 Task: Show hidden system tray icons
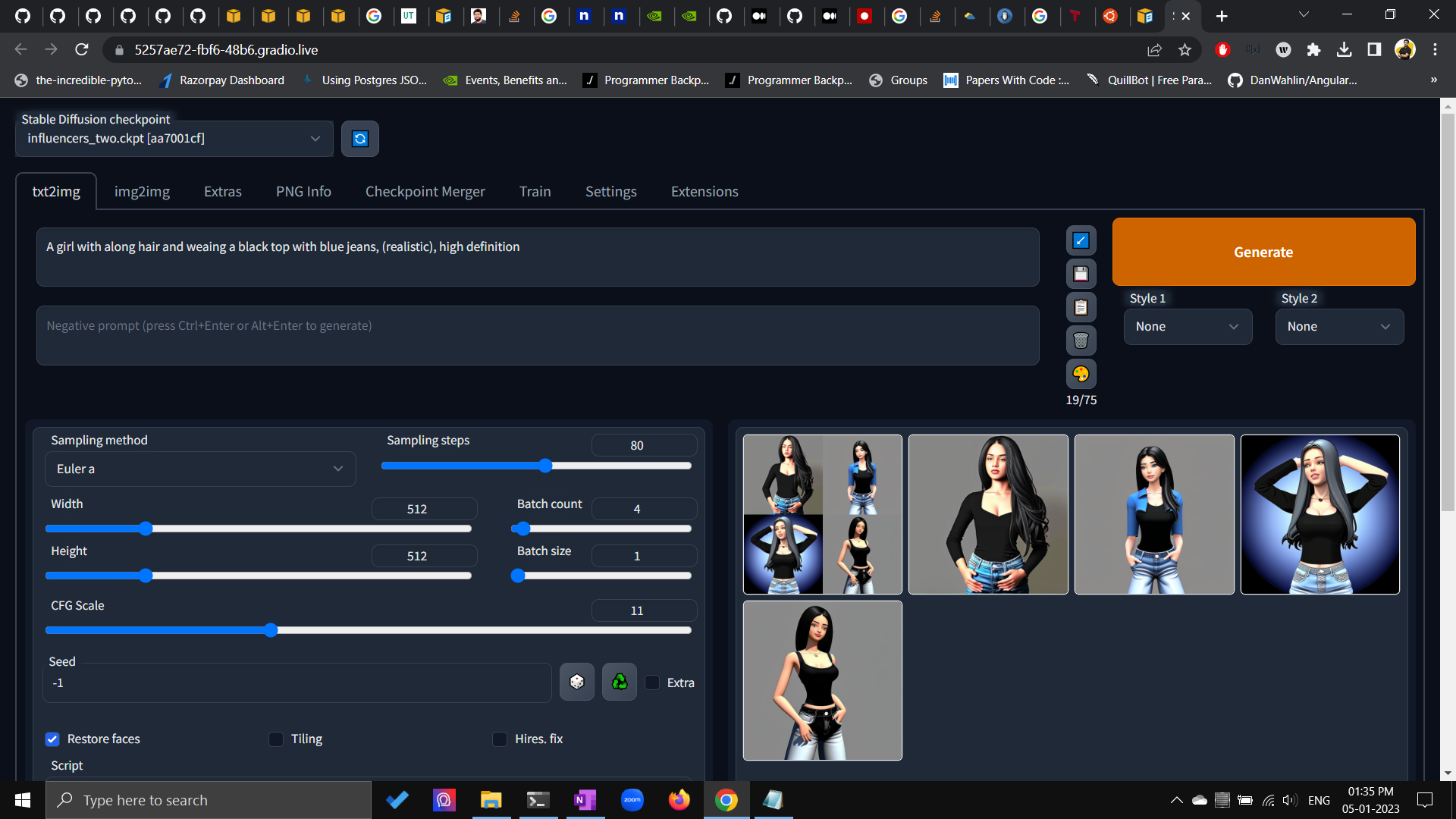[1176, 800]
